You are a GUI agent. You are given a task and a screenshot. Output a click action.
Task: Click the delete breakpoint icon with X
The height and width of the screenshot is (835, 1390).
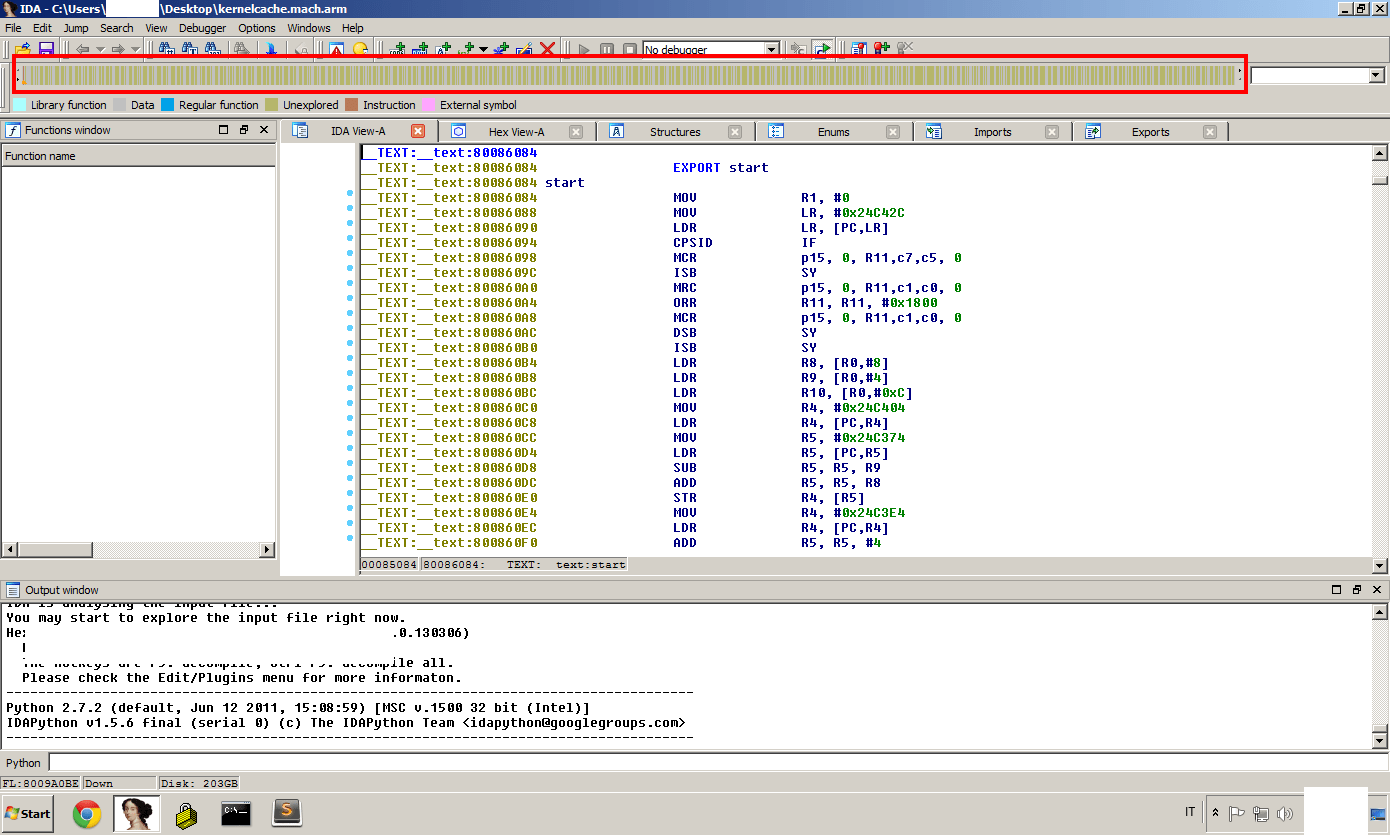[x=905, y=49]
